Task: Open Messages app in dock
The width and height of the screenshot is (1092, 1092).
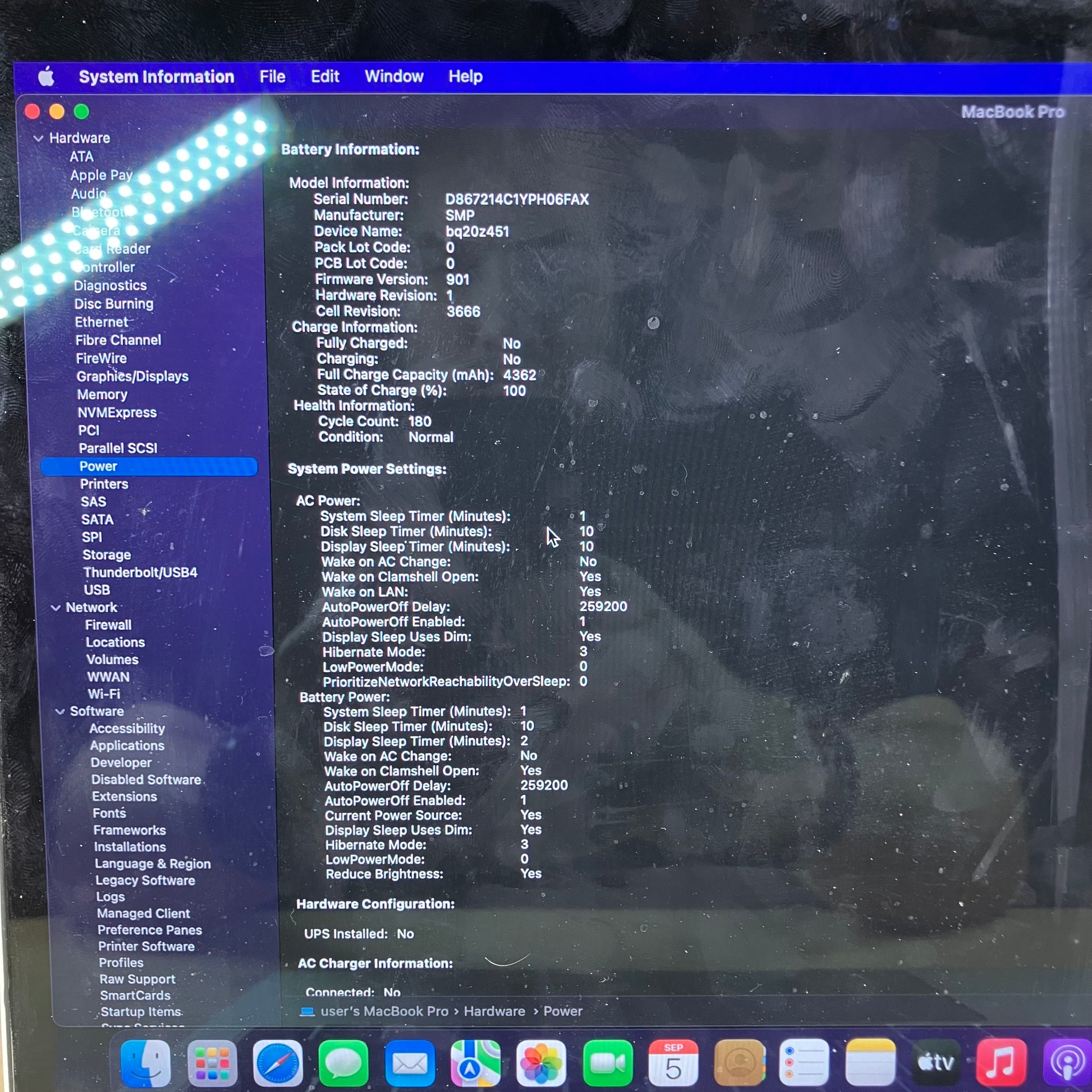Action: pyautogui.click(x=343, y=1063)
